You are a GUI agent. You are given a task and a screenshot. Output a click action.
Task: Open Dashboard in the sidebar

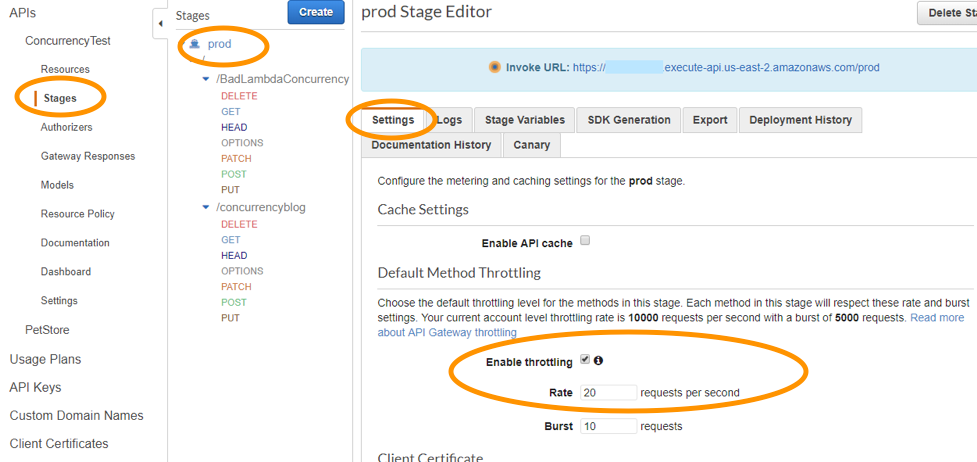pyautogui.click(x=65, y=271)
